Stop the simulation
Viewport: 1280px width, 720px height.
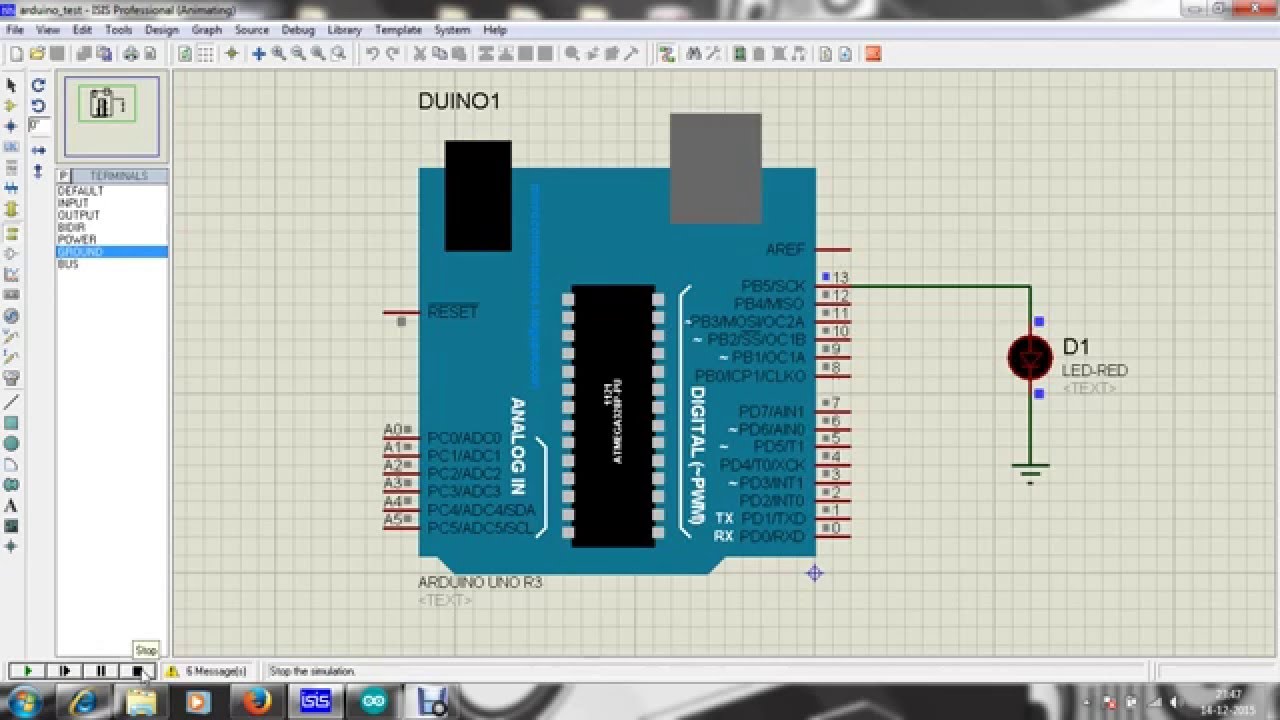[137, 671]
